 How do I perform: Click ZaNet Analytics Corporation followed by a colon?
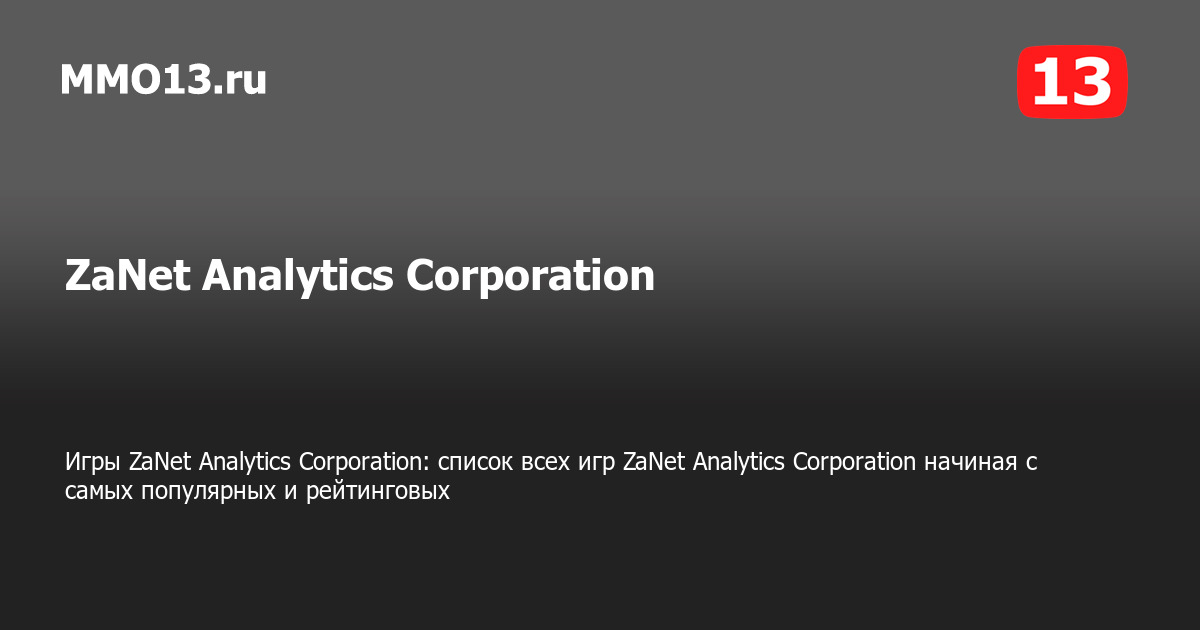coord(280,463)
